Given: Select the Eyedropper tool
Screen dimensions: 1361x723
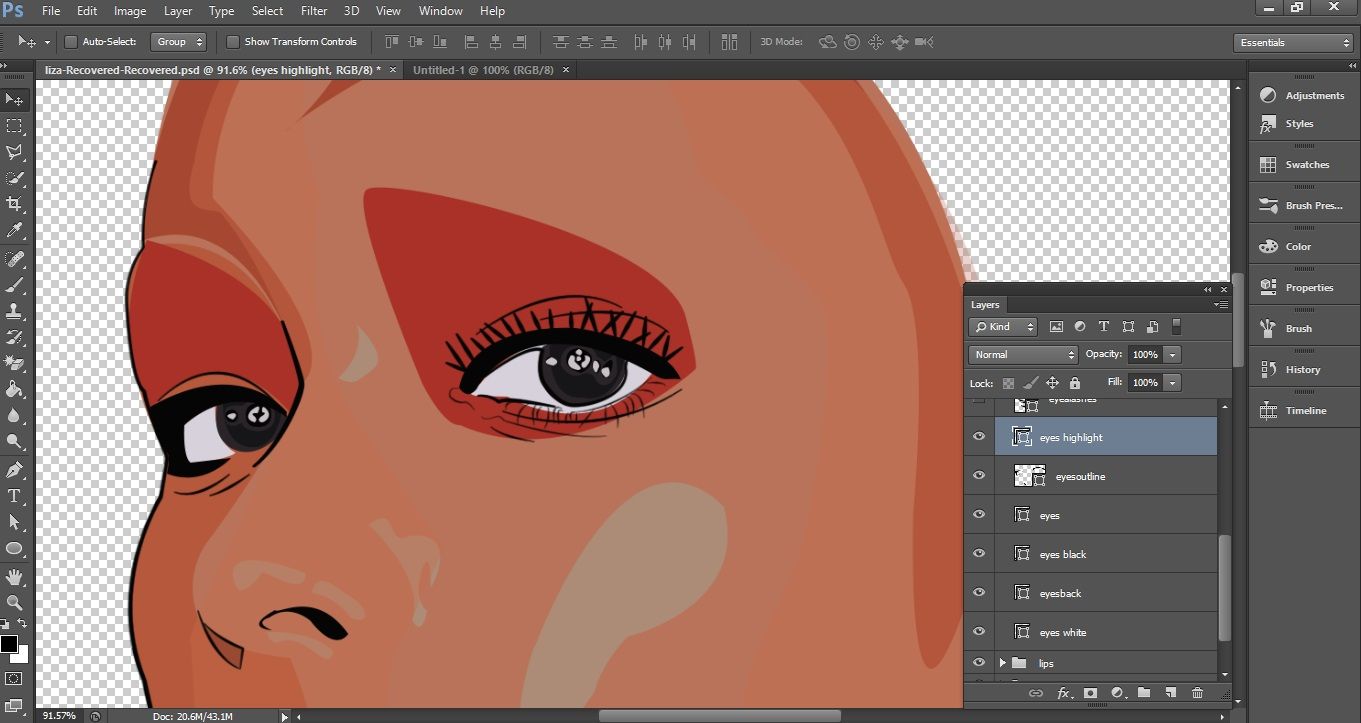Looking at the screenshot, I should (x=15, y=231).
